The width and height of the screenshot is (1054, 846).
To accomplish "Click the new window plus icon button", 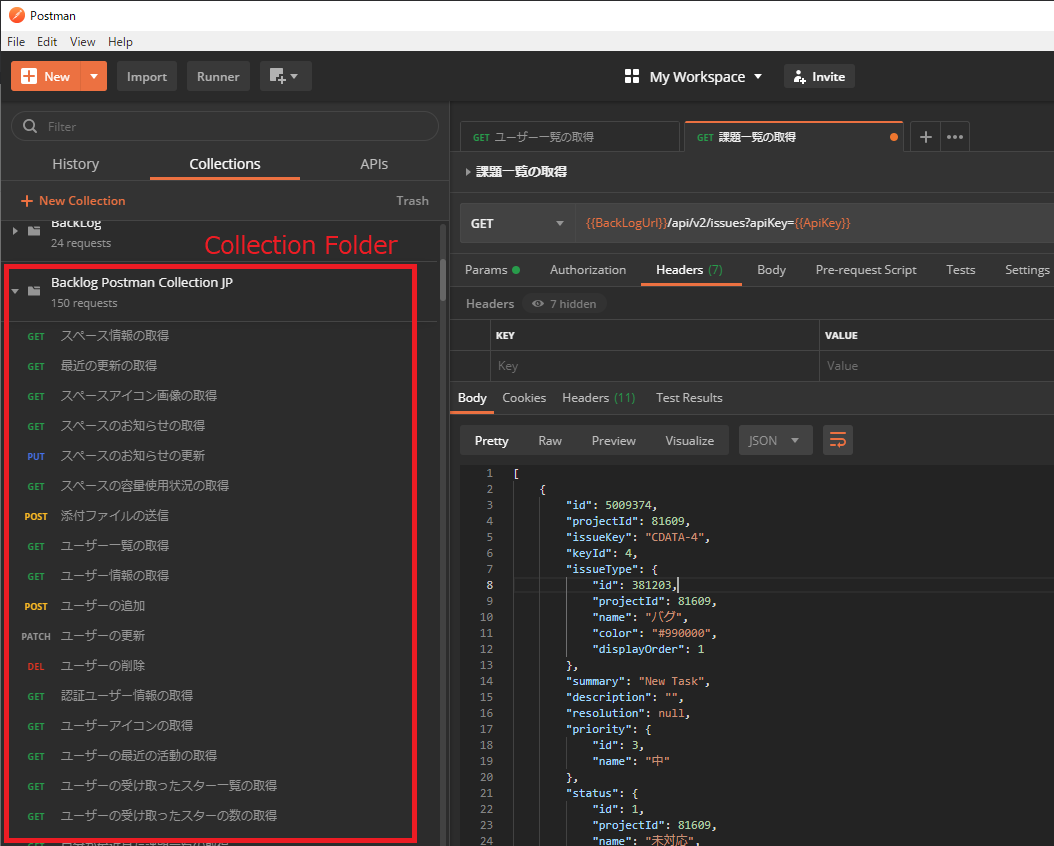I will tap(285, 77).
